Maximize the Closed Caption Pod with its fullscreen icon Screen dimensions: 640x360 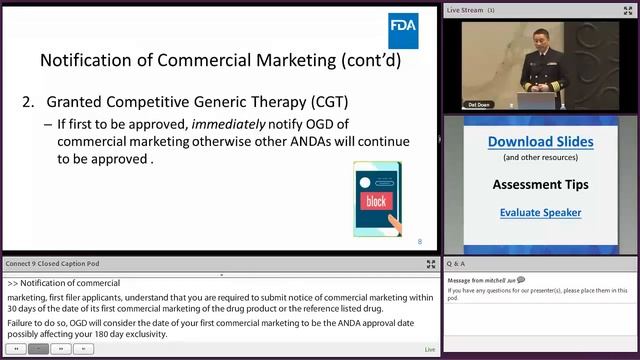[431, 264]
